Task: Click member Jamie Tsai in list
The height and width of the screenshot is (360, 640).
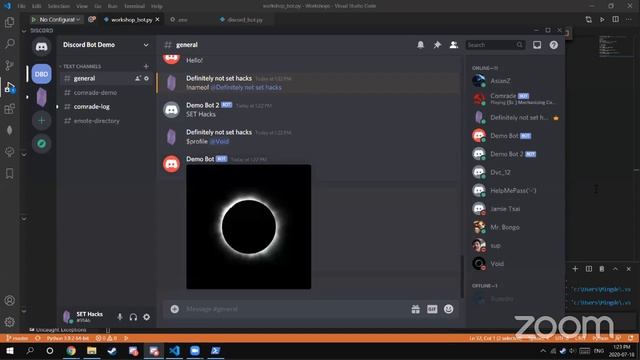Action: 514,209
